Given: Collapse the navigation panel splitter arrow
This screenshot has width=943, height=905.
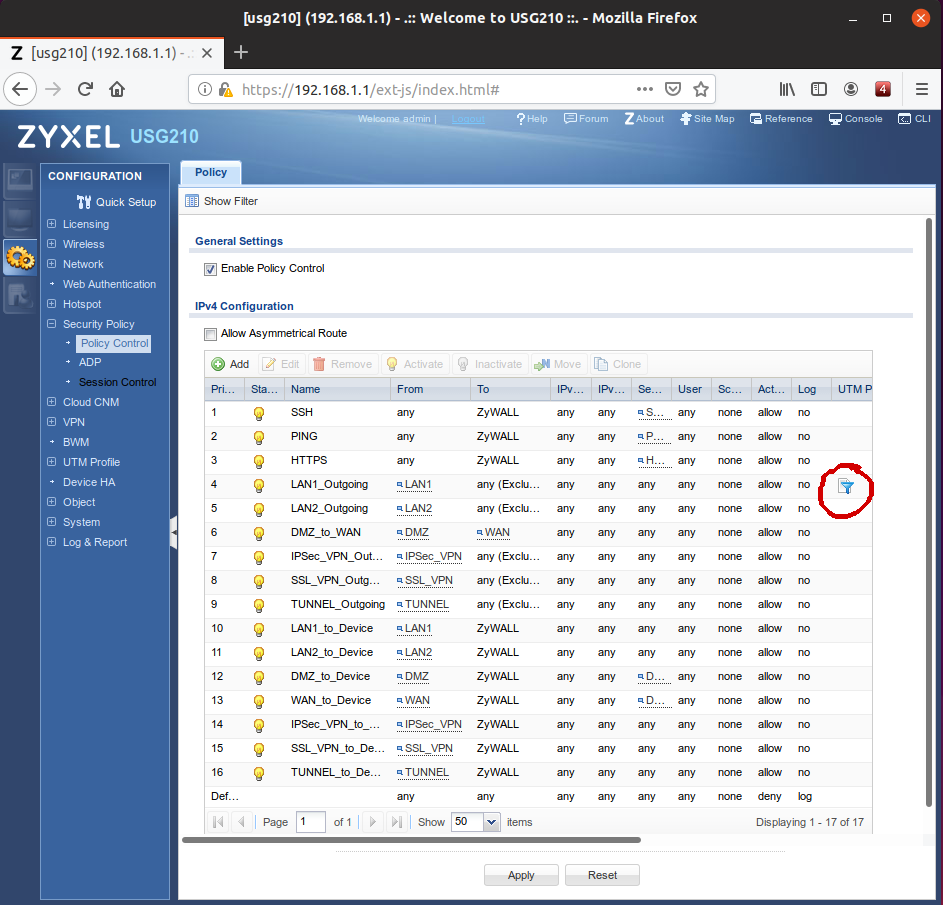Looking at the screenshot, I should click(174, 532).
